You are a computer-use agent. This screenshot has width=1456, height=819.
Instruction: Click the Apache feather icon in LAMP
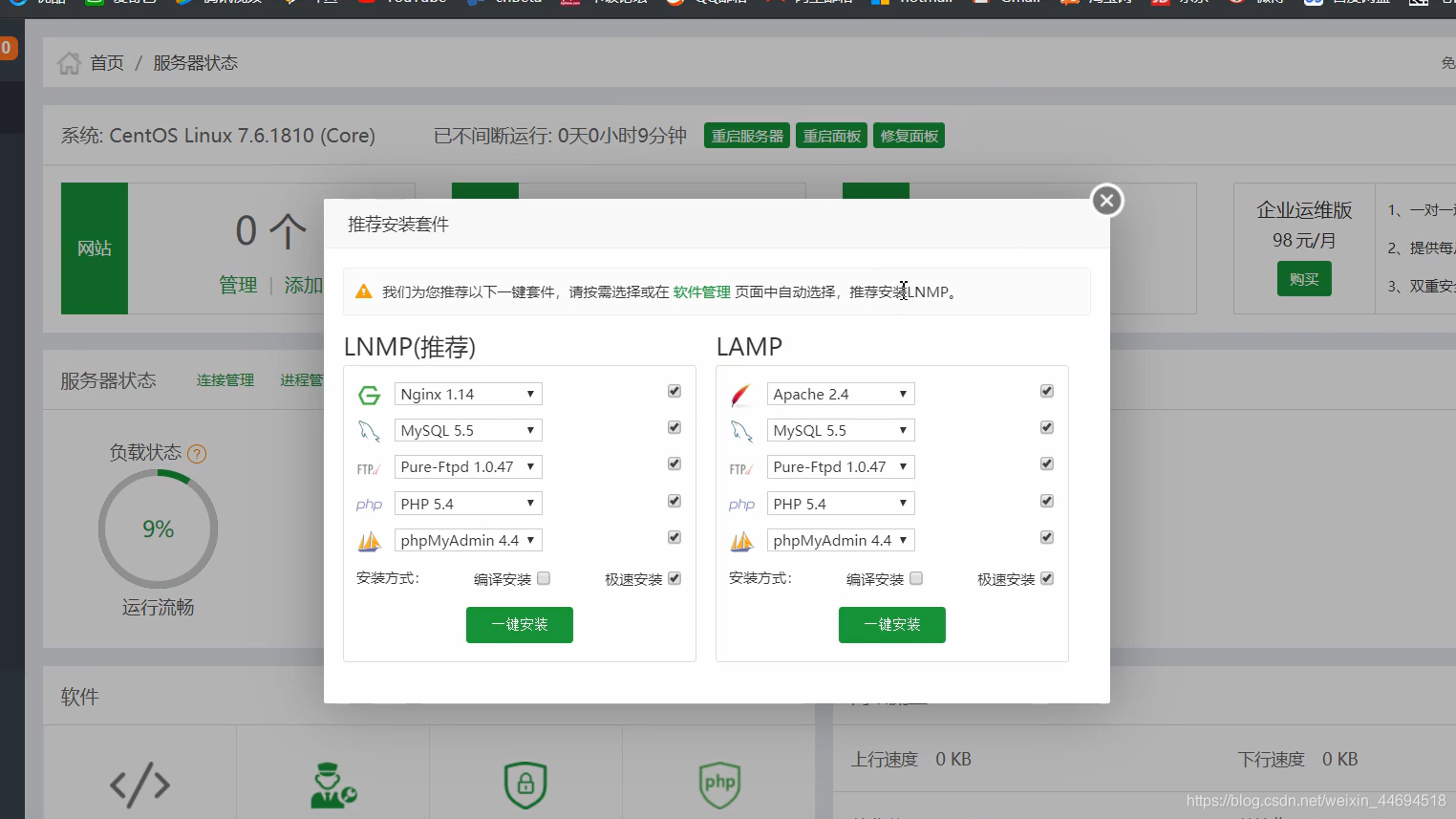[741, 395]
